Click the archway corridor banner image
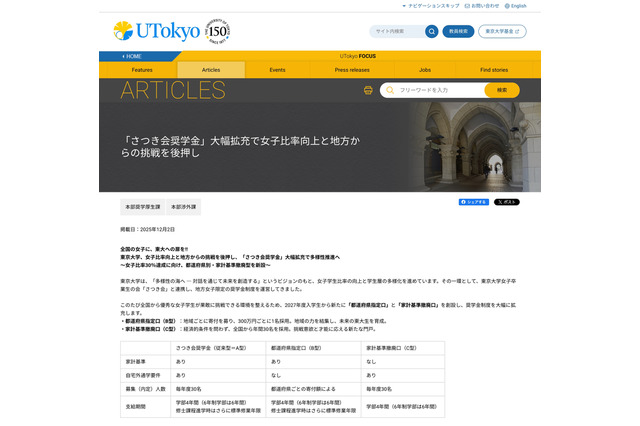Screen dimensions: 640x426 (476, 147)
